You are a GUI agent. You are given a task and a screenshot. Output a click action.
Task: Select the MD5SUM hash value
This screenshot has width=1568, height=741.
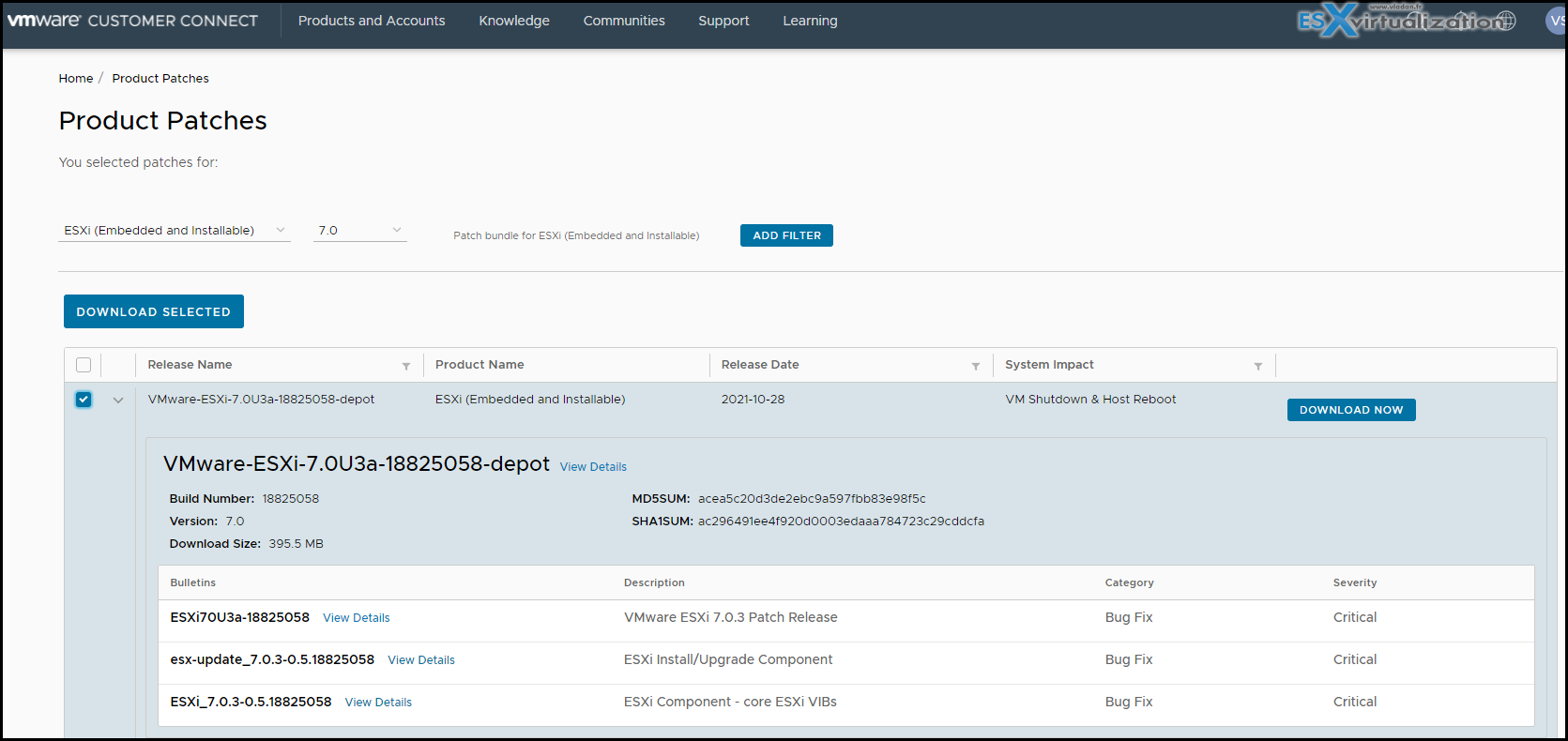812,499
